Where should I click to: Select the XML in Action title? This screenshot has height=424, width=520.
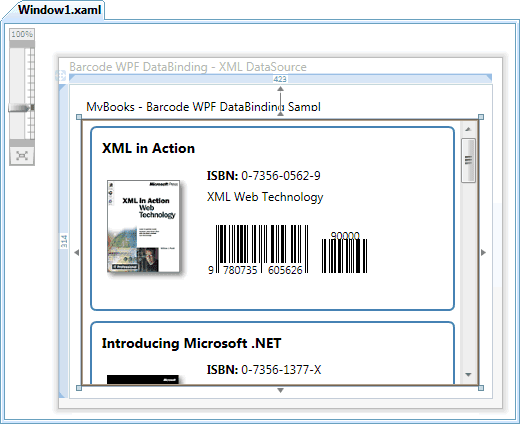(148, 148)
